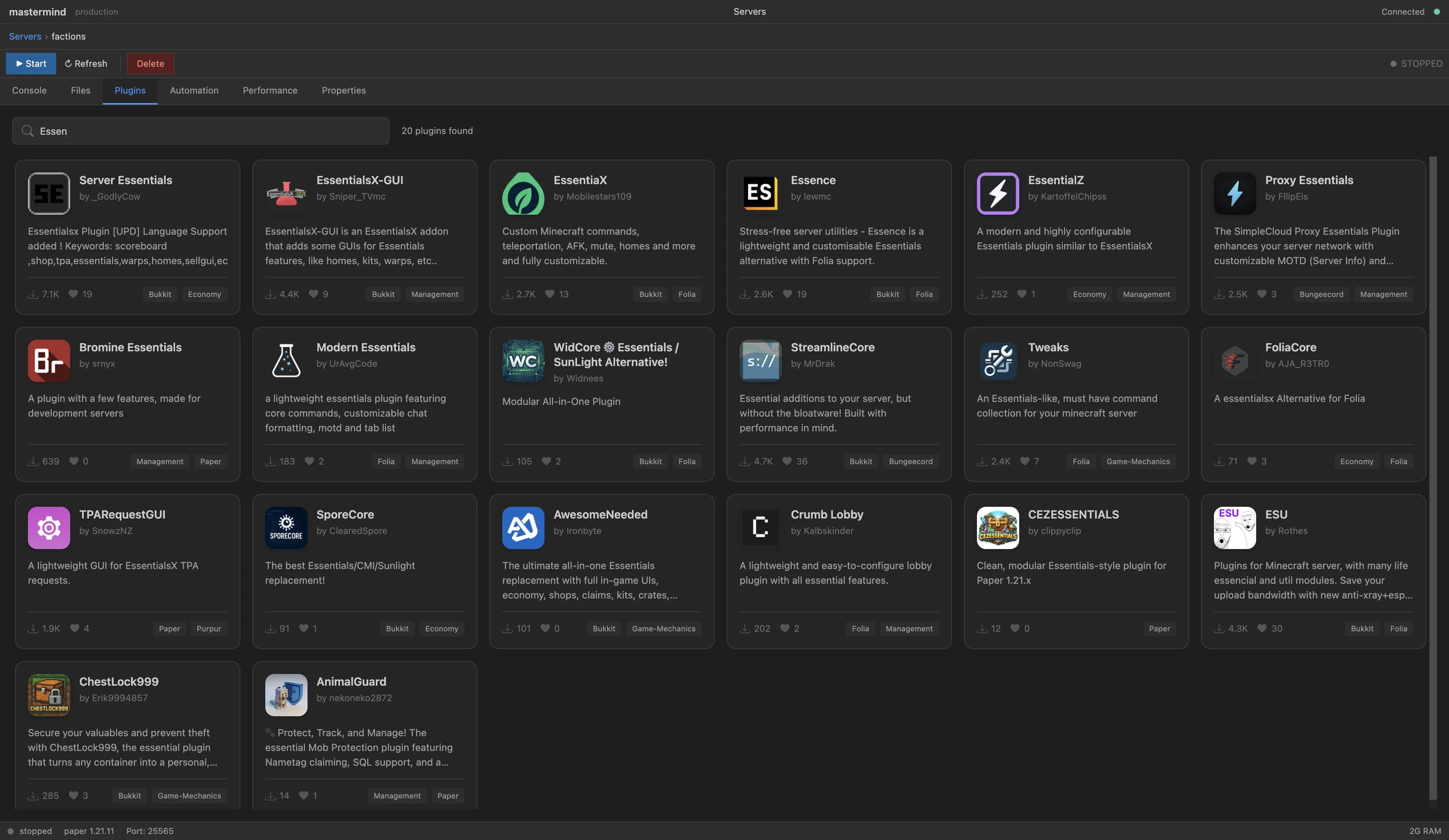The height and width of the screenshot is (840, 1449).
Task: Click the vertical scrollbar of plugin list
Action: coord(1432,477)
